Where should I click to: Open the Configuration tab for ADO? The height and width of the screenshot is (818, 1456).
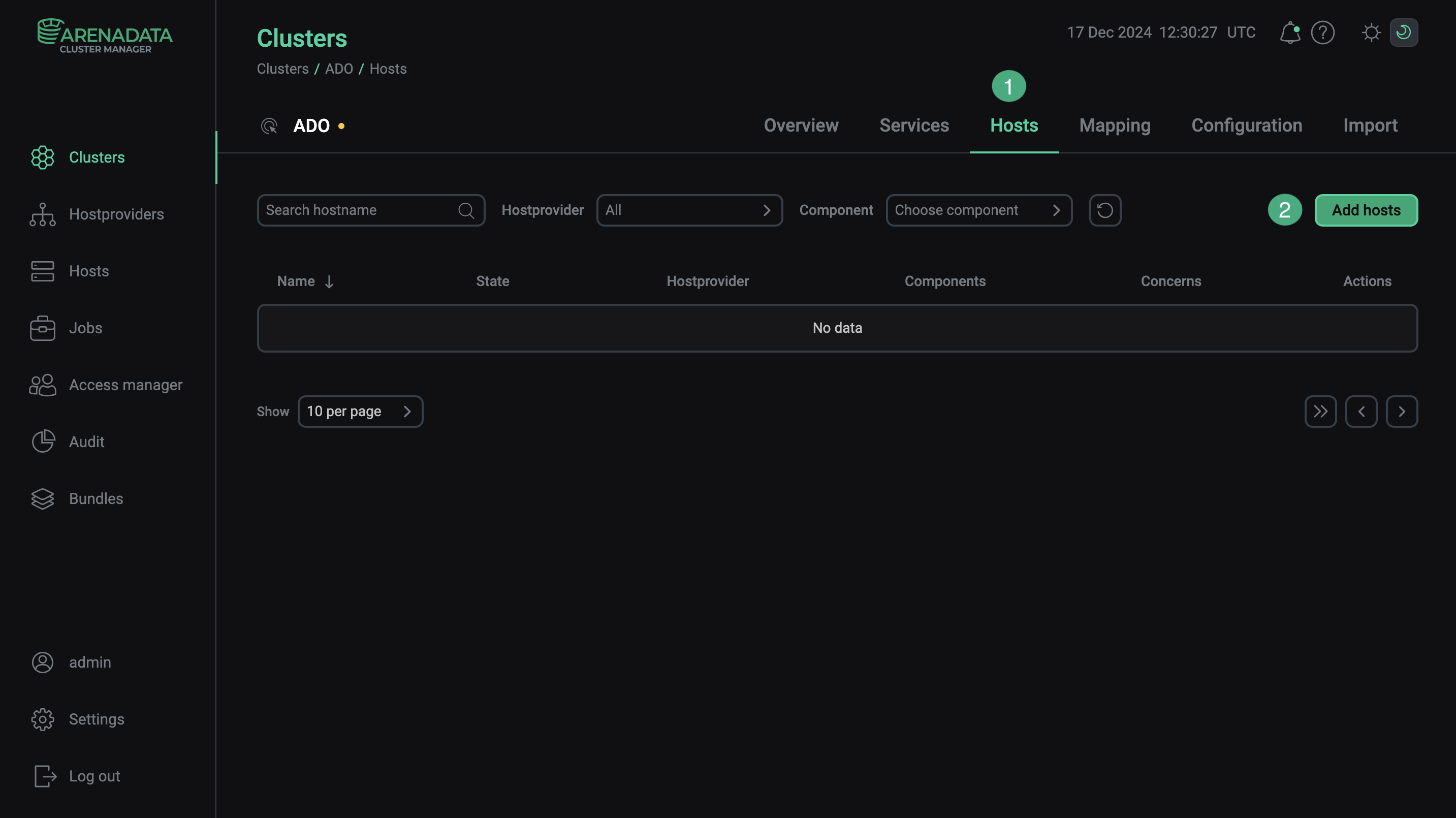pos(1246,125)
